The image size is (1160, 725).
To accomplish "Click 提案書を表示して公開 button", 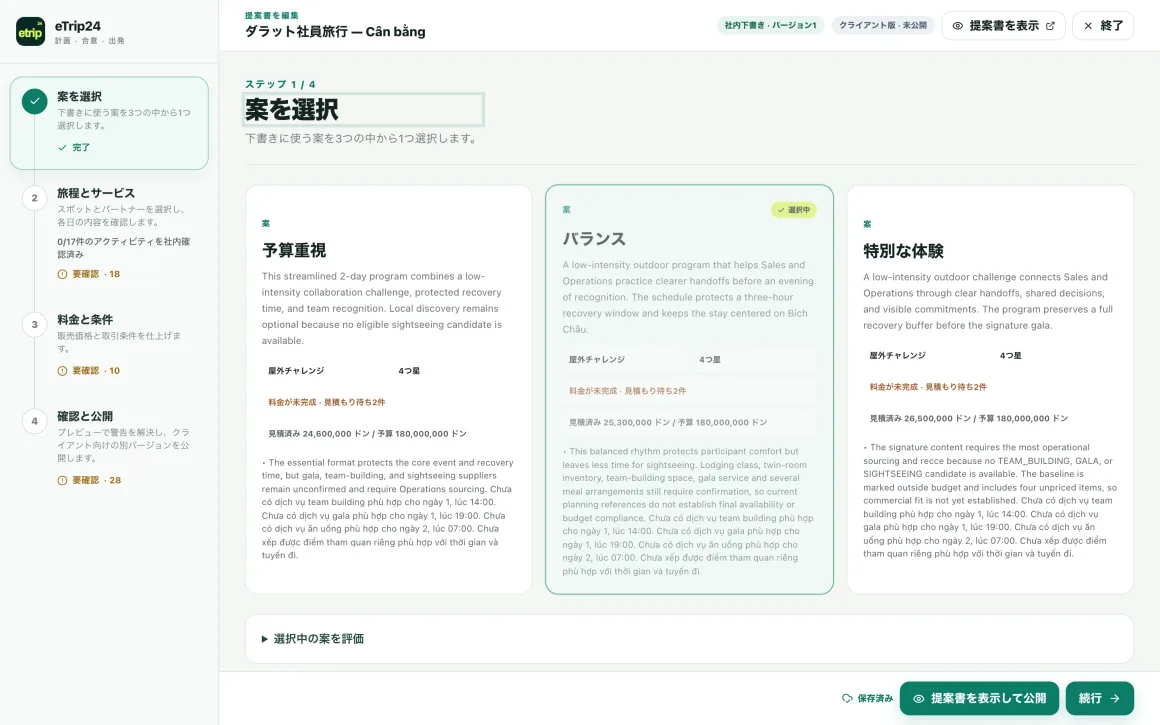I will 979,698.
